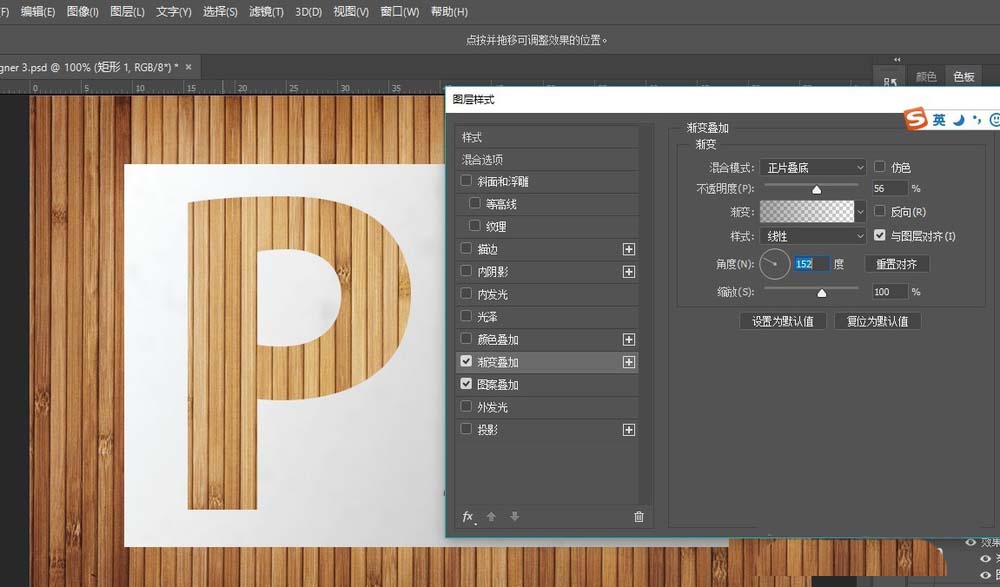Open 滤镜(T) menu
Viewport: 1000px width, 587px height.
click(266, 11)
